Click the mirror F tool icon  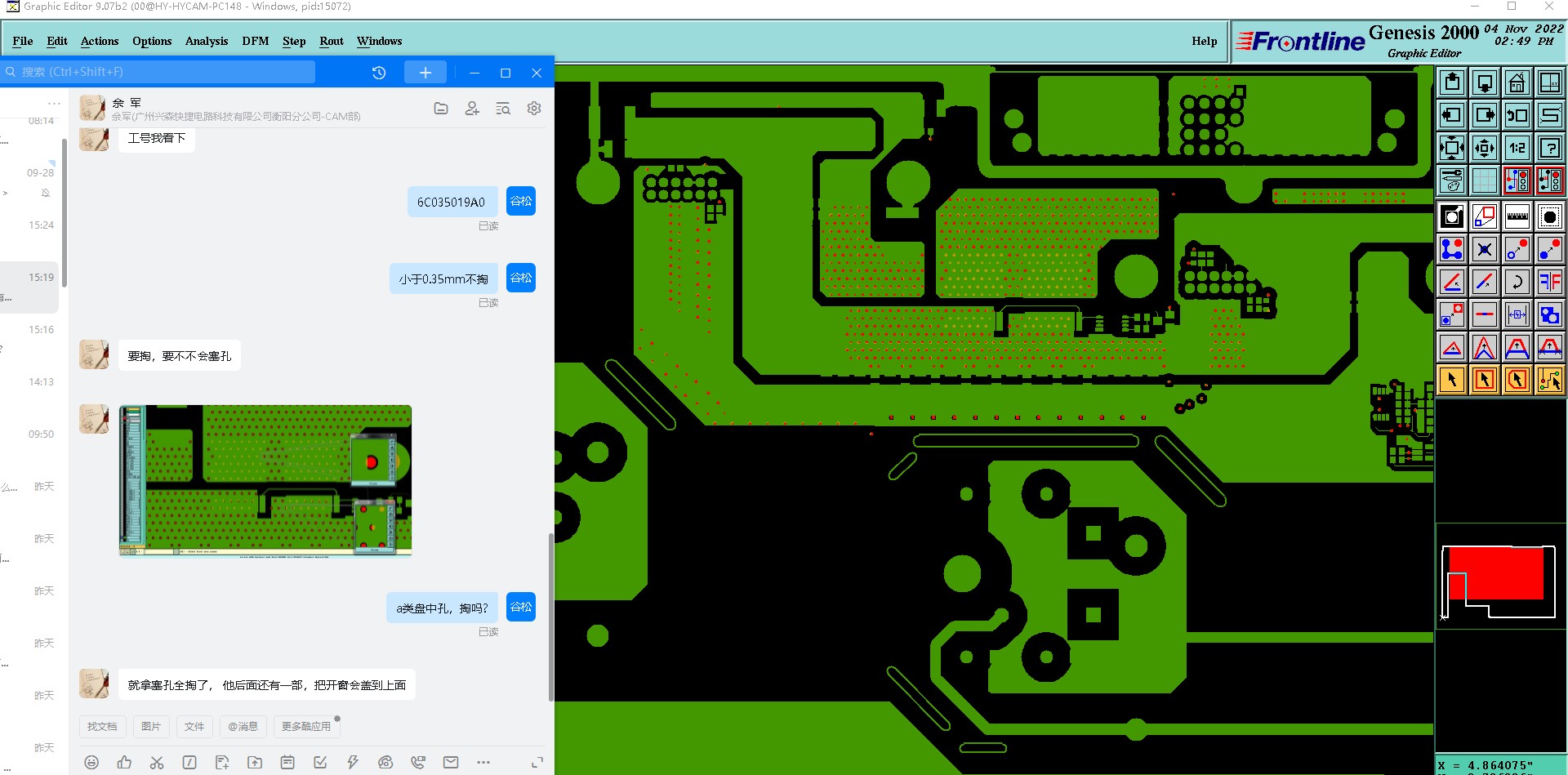point(1550,282)
